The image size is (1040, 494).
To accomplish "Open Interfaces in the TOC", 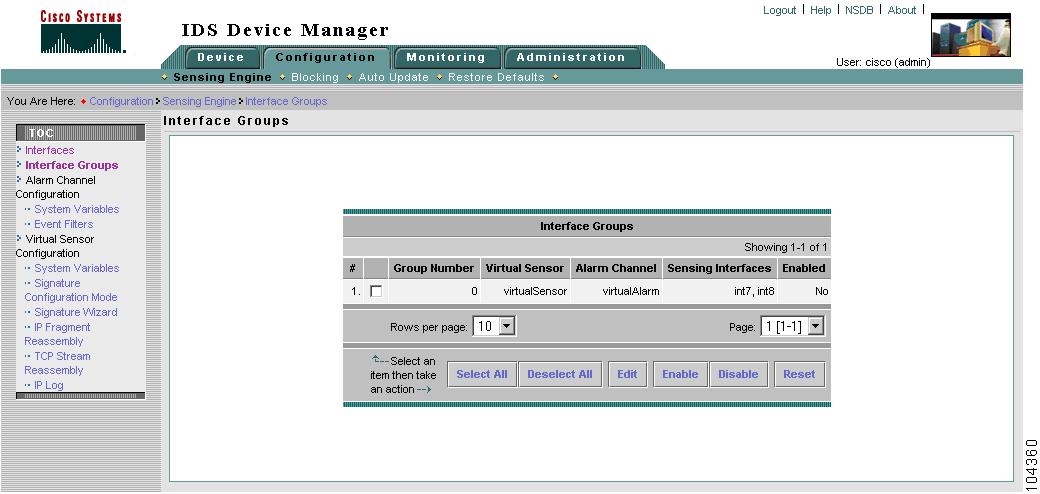I will tap(50, 151).
